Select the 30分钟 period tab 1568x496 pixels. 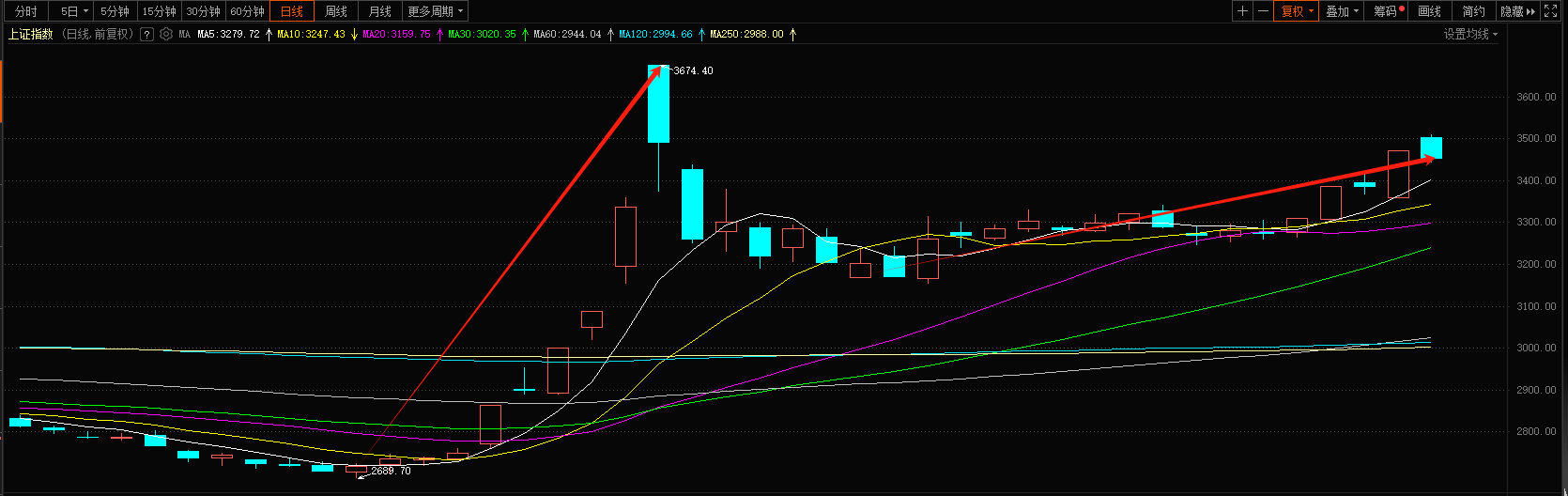click(203, 11)
